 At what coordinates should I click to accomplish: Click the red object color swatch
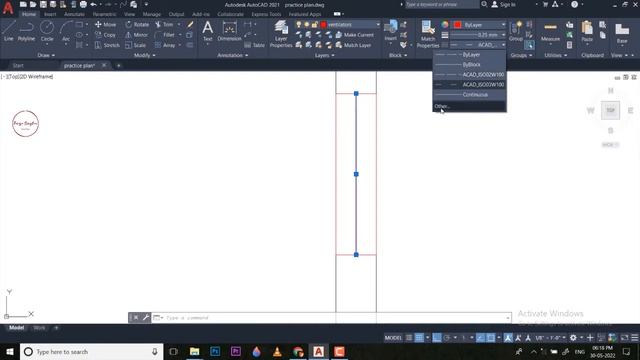(x=458, y=24)
